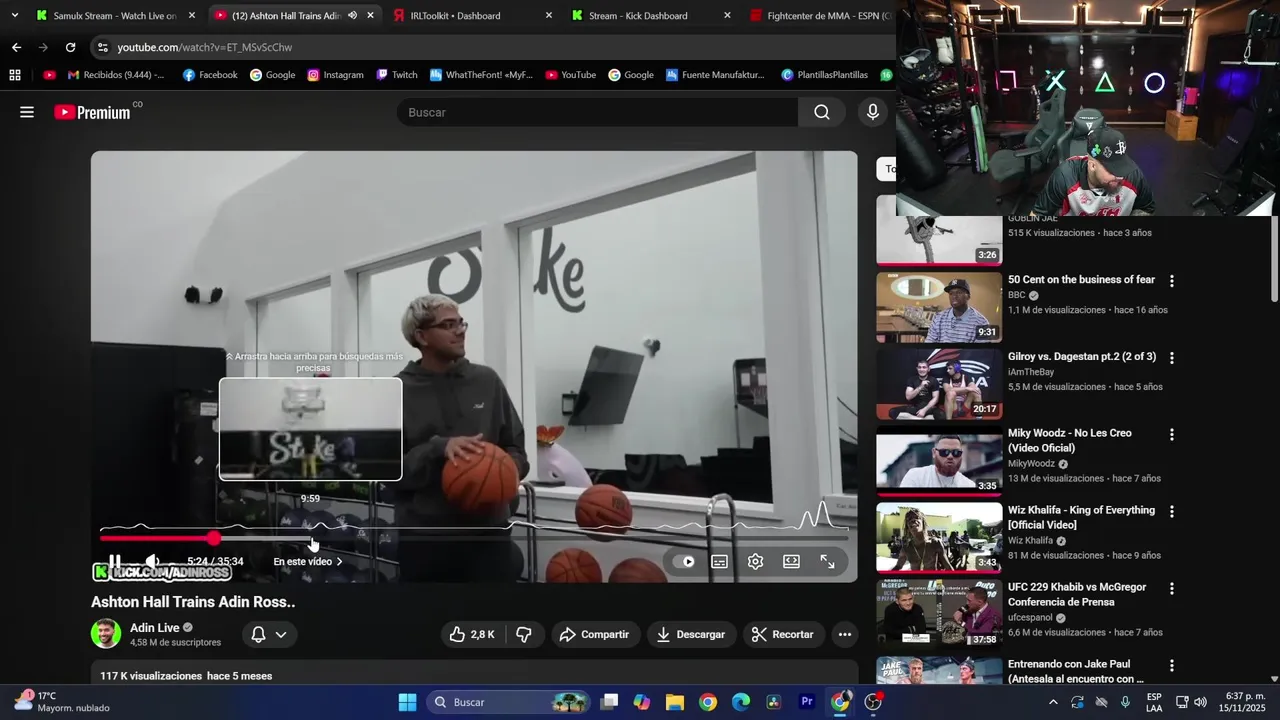The width and height of the screenshot is (1280, 720).
Task: Switch player to theater mode
Action: click(x=791, y=561)
